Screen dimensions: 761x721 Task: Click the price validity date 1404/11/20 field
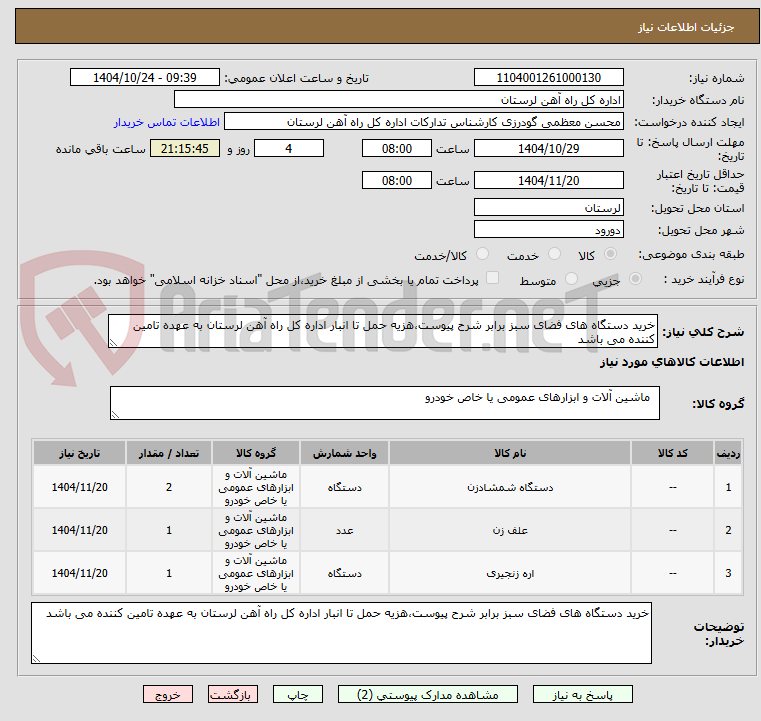pyautogui.click(x=548, y=180)
